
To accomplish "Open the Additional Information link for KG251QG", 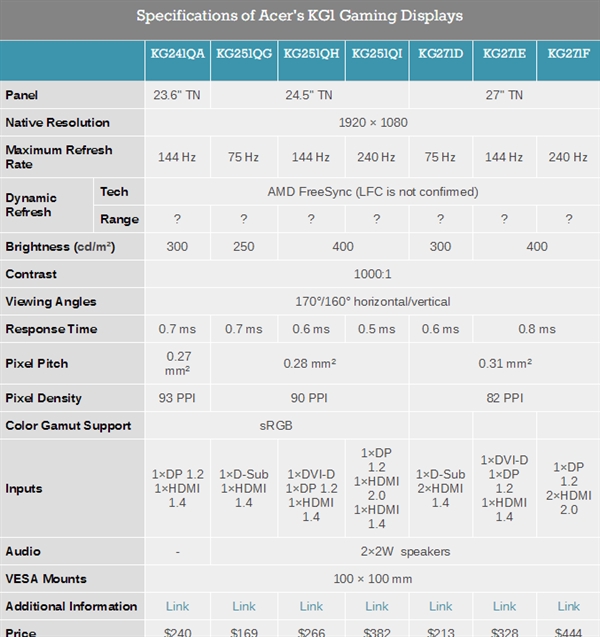I will 244,606.
